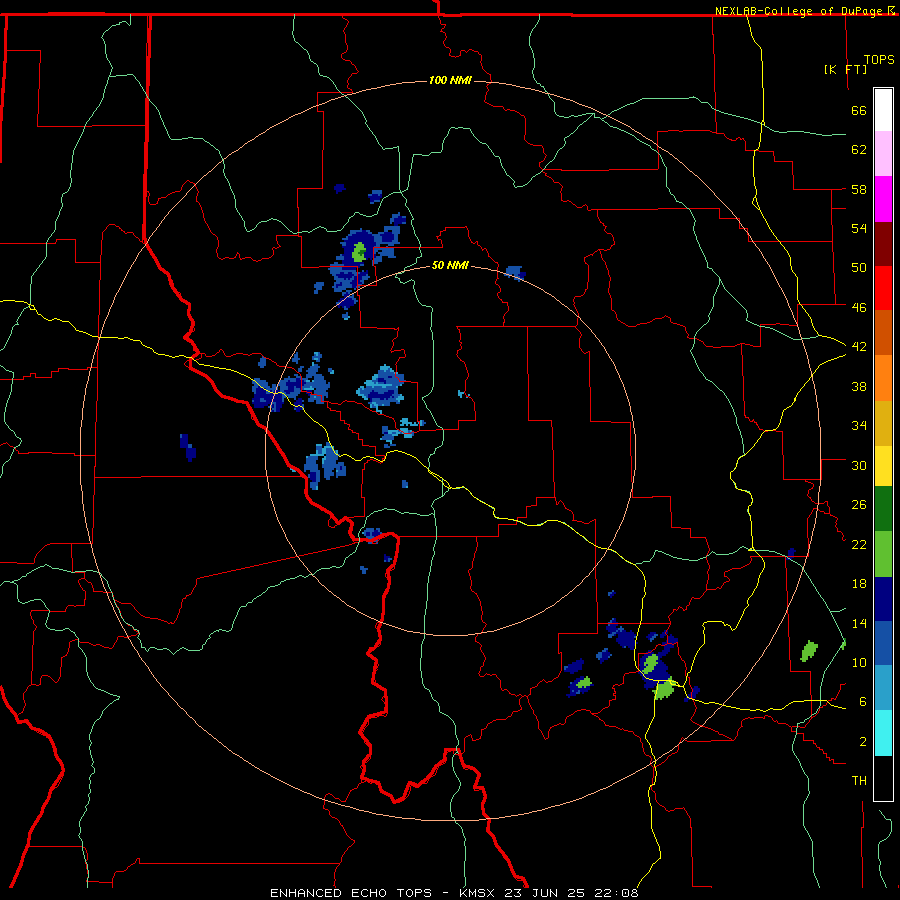The width and height of the screenshot is (900, 900).
Task: Pick the cyan legend swatch
Action: (883, 733)
